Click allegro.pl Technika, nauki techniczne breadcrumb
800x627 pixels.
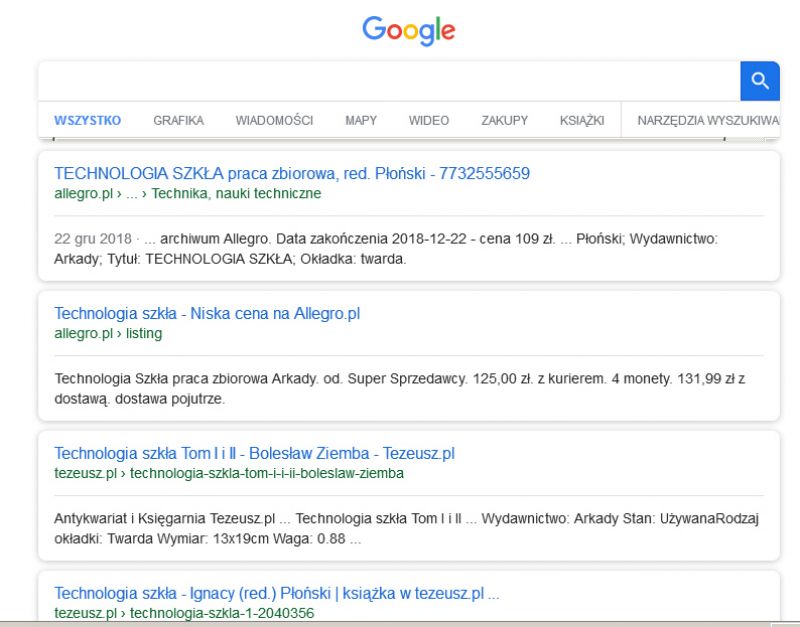[188, 193]
